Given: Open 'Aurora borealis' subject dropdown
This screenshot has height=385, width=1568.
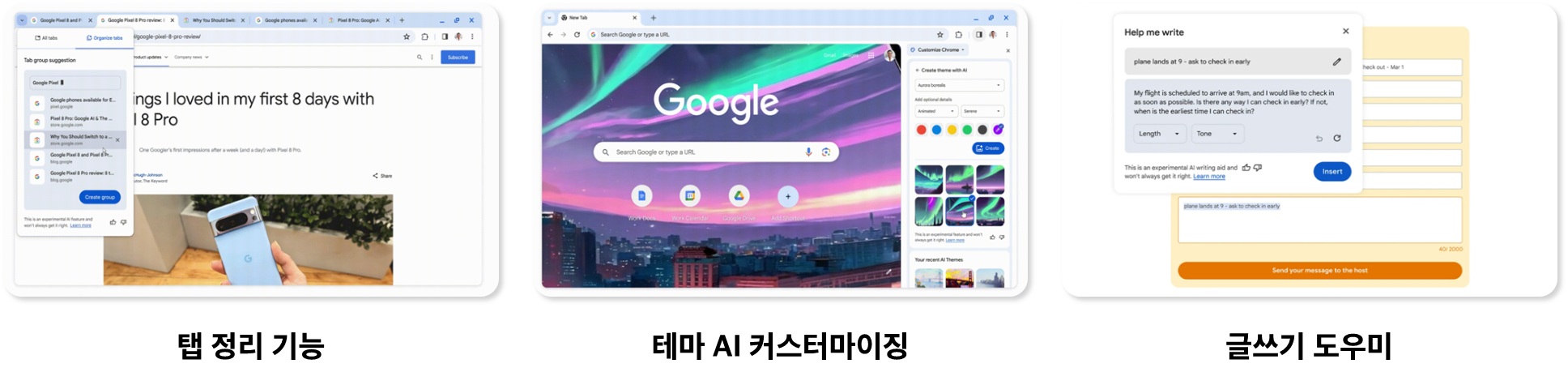Looking at the screenshot, I should coord(960,85).
